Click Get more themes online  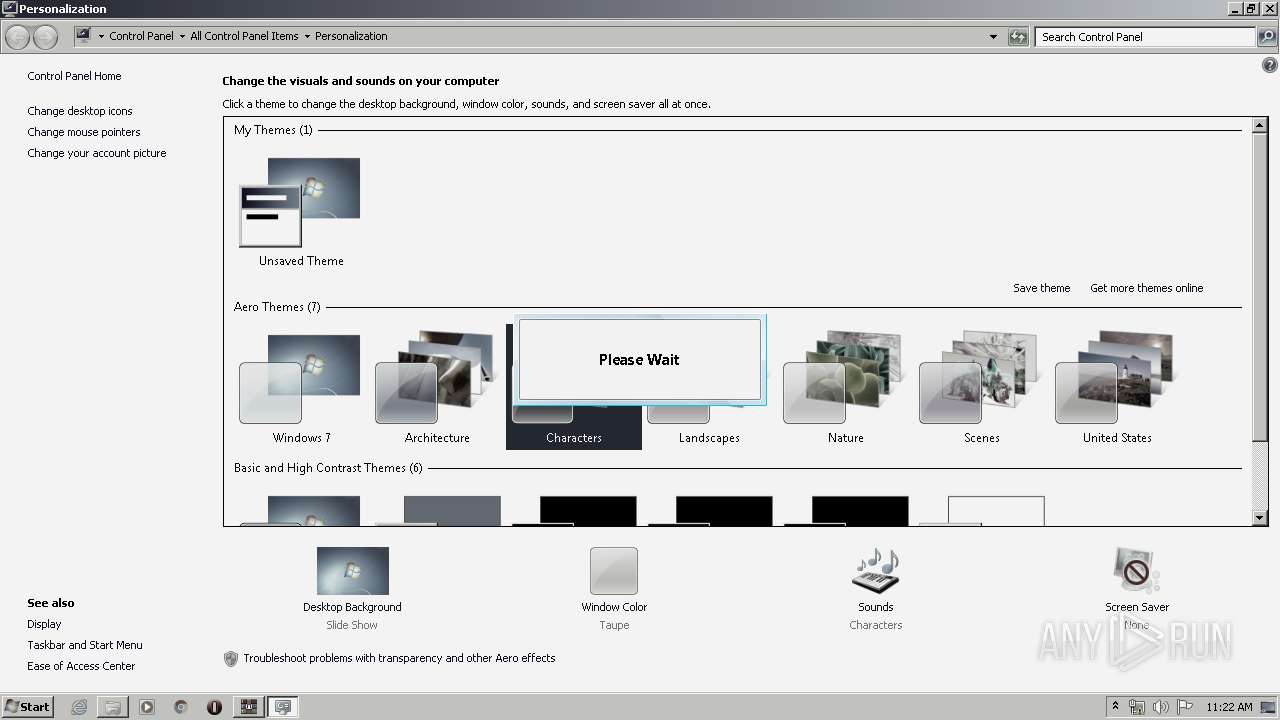pos(1146,288)
